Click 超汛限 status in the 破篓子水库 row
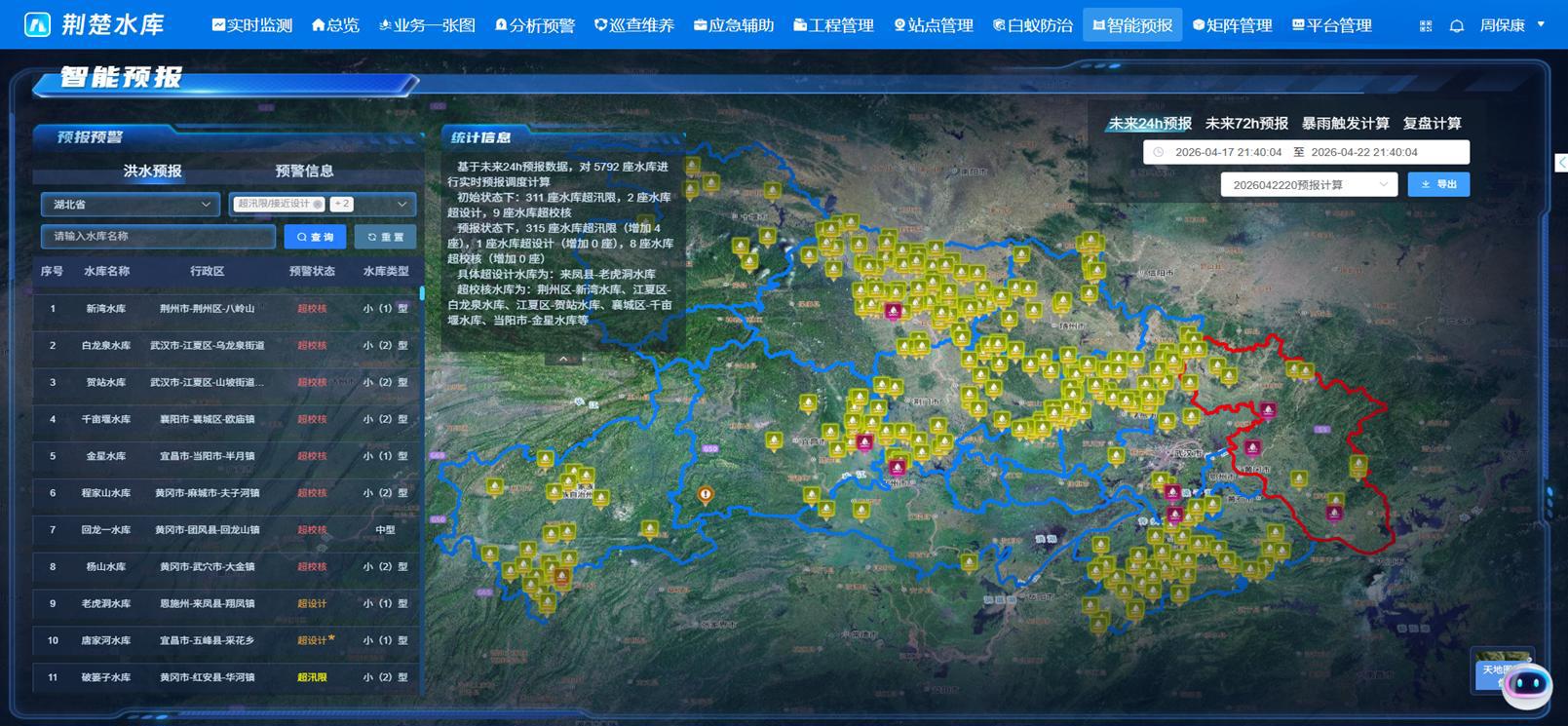Viewport: 1568px width, 726px height. pyautogui.click(x=312, y=677)
